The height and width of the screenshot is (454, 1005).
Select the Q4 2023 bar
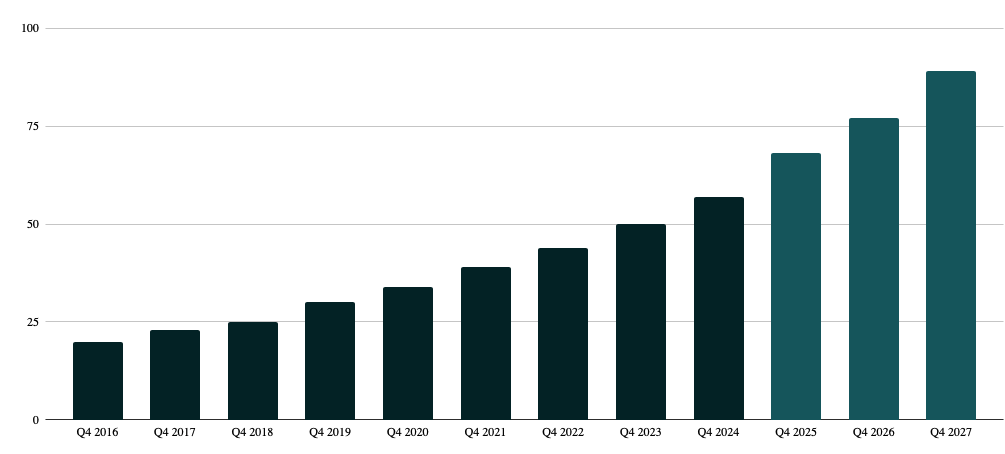click(641, 322)
